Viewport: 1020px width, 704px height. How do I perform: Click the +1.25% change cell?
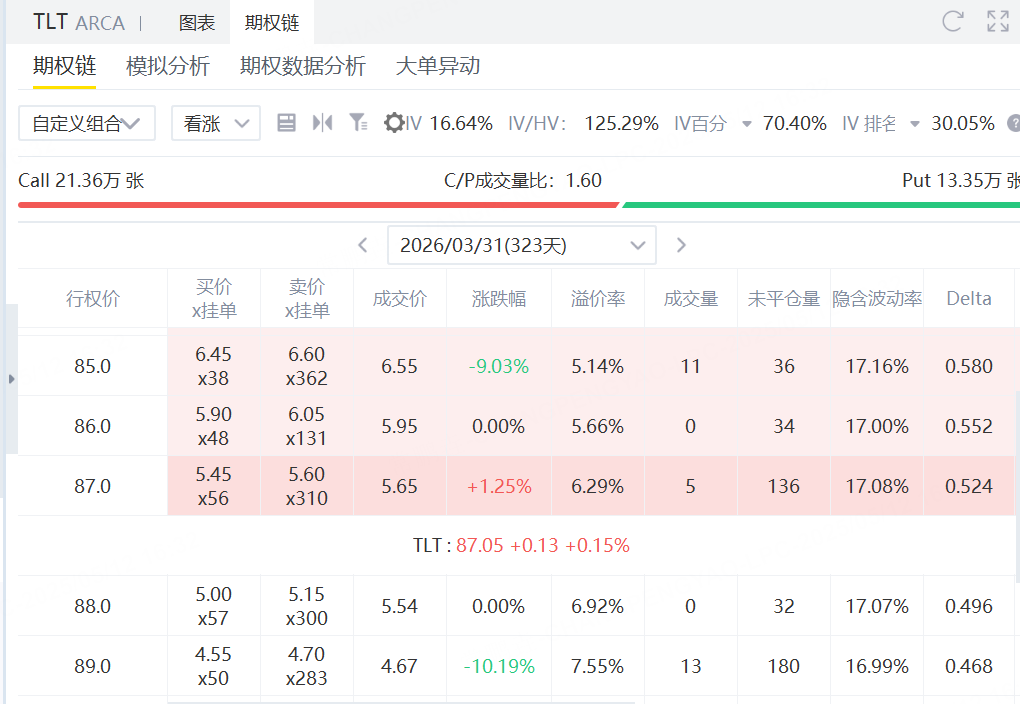499,486
